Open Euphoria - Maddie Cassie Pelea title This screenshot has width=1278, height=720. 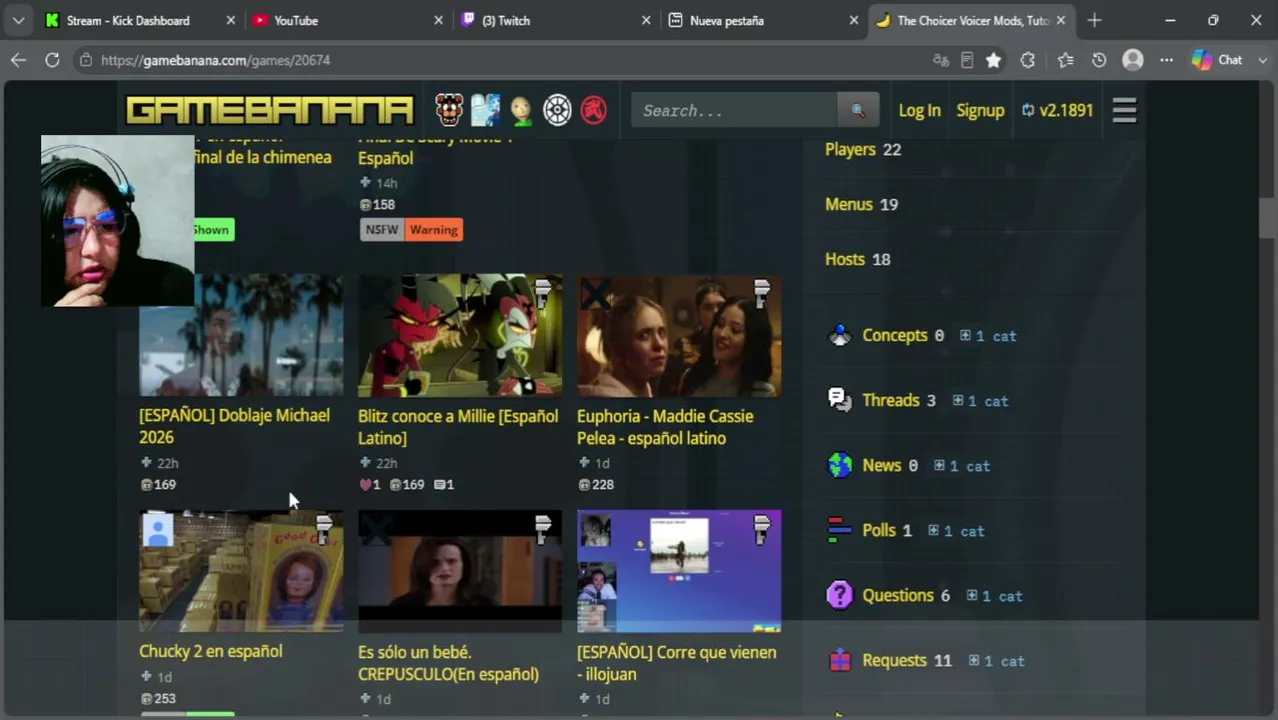665,427
